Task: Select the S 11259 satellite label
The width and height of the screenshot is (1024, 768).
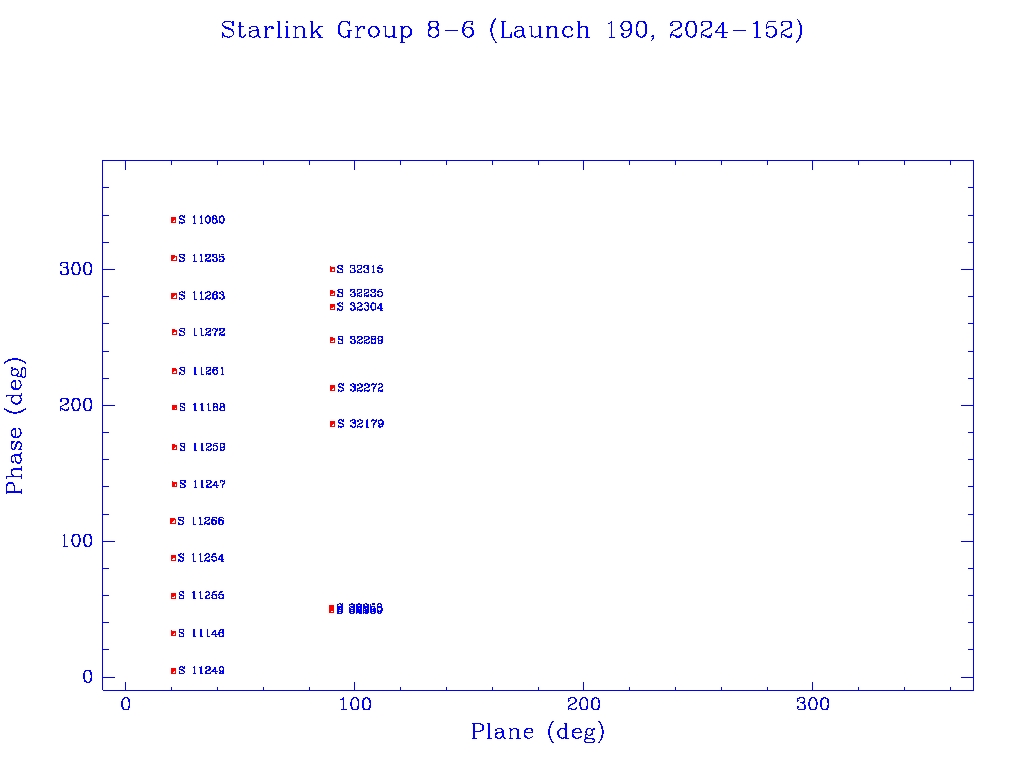Action: [x=202, y=447]
